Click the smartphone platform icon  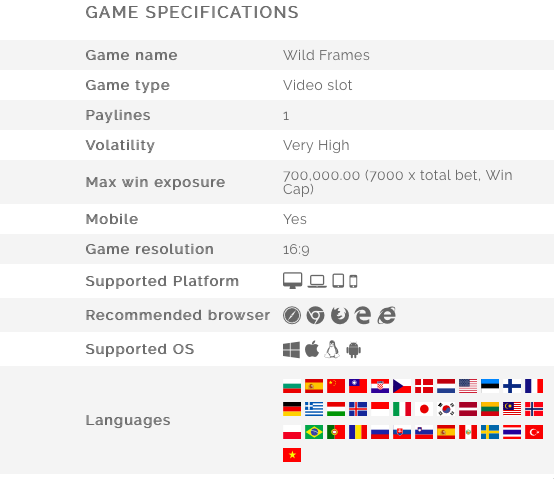pyautogui.click(x=353, y=282)
